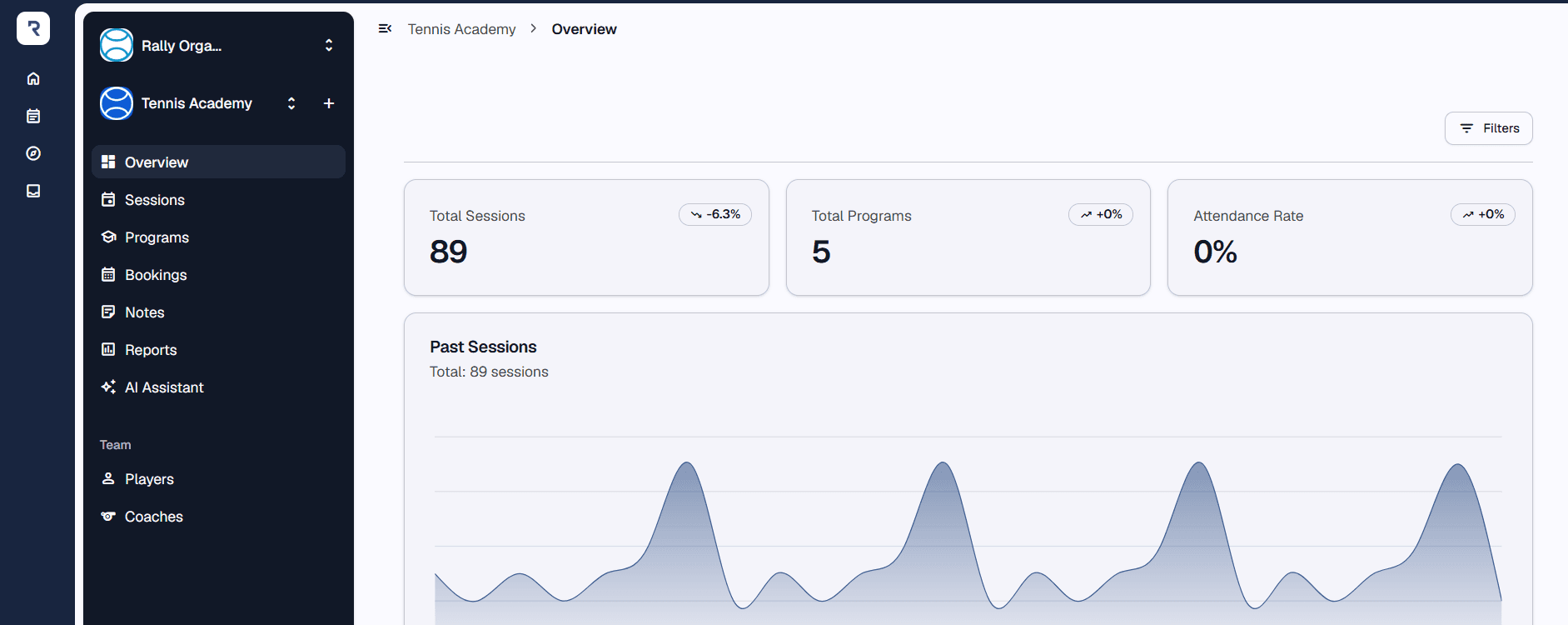
Task: Click the Total Programs +0% badge
Action: pos(1101,214)
